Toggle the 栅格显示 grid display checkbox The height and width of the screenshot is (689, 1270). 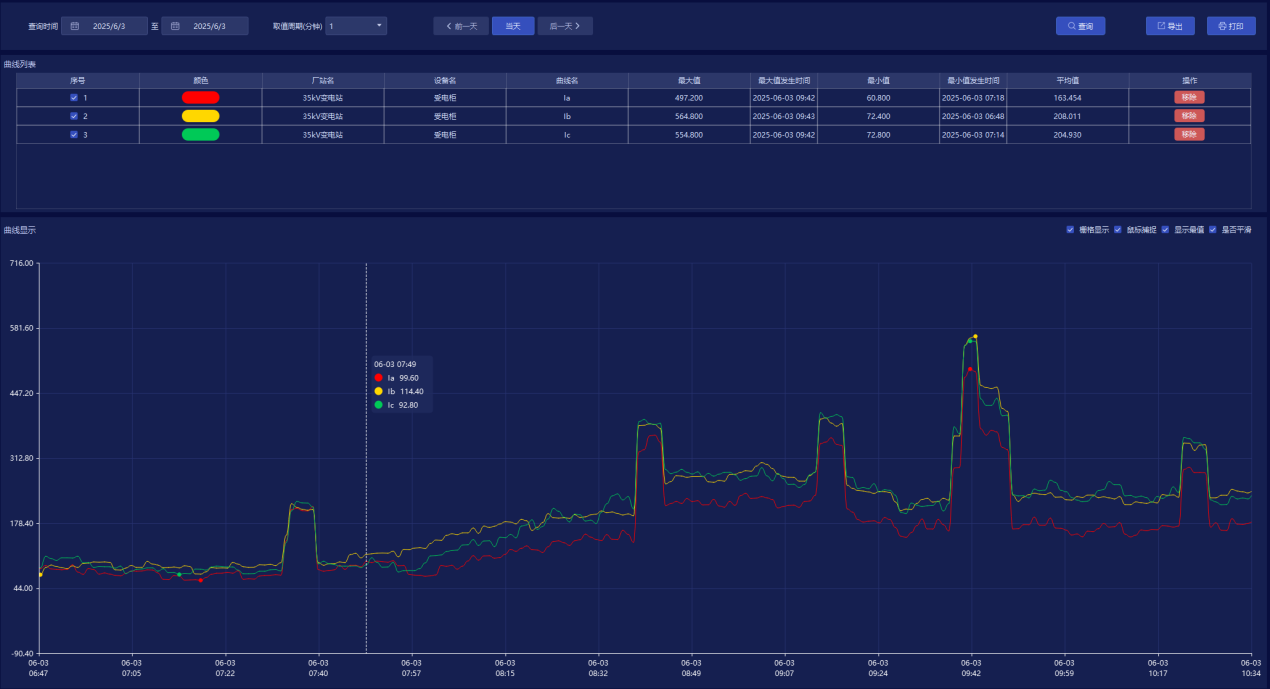[x=1071, y=230]
